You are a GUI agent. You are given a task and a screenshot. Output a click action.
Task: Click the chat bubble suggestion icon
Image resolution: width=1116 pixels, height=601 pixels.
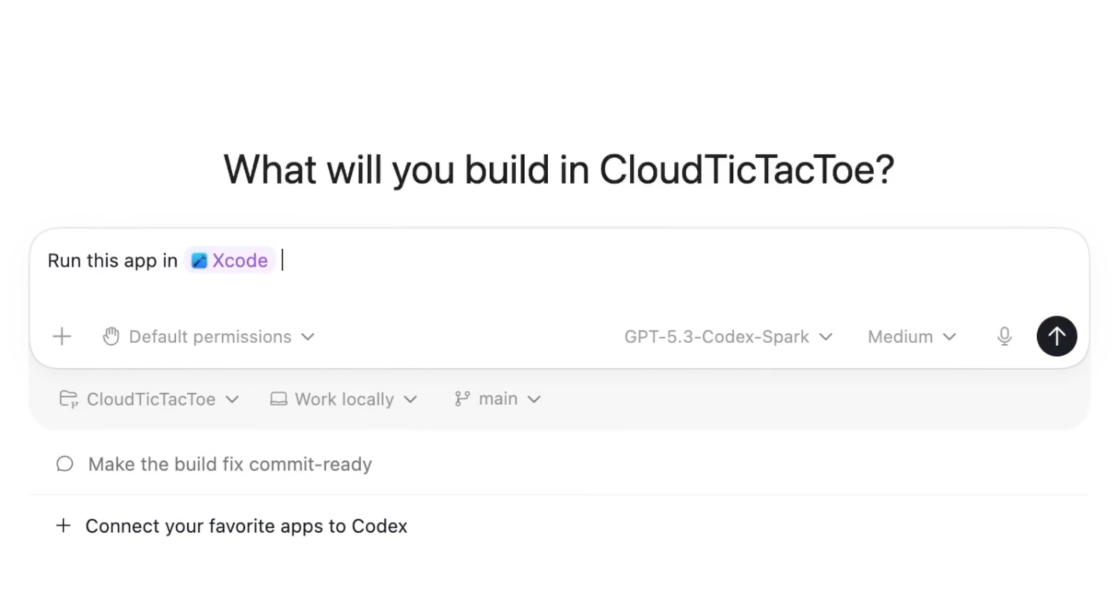(65, 464)
